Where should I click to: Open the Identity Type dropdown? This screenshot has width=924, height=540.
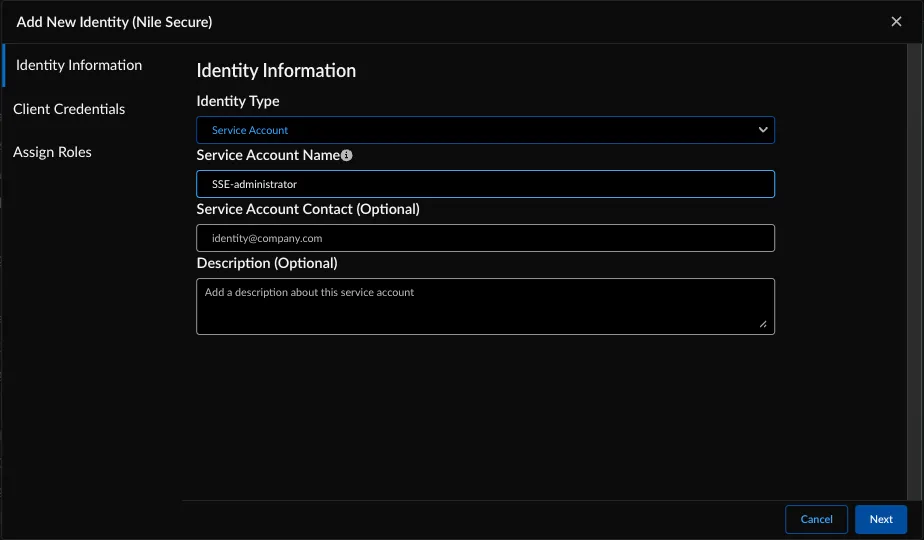(x=485, y=130)
